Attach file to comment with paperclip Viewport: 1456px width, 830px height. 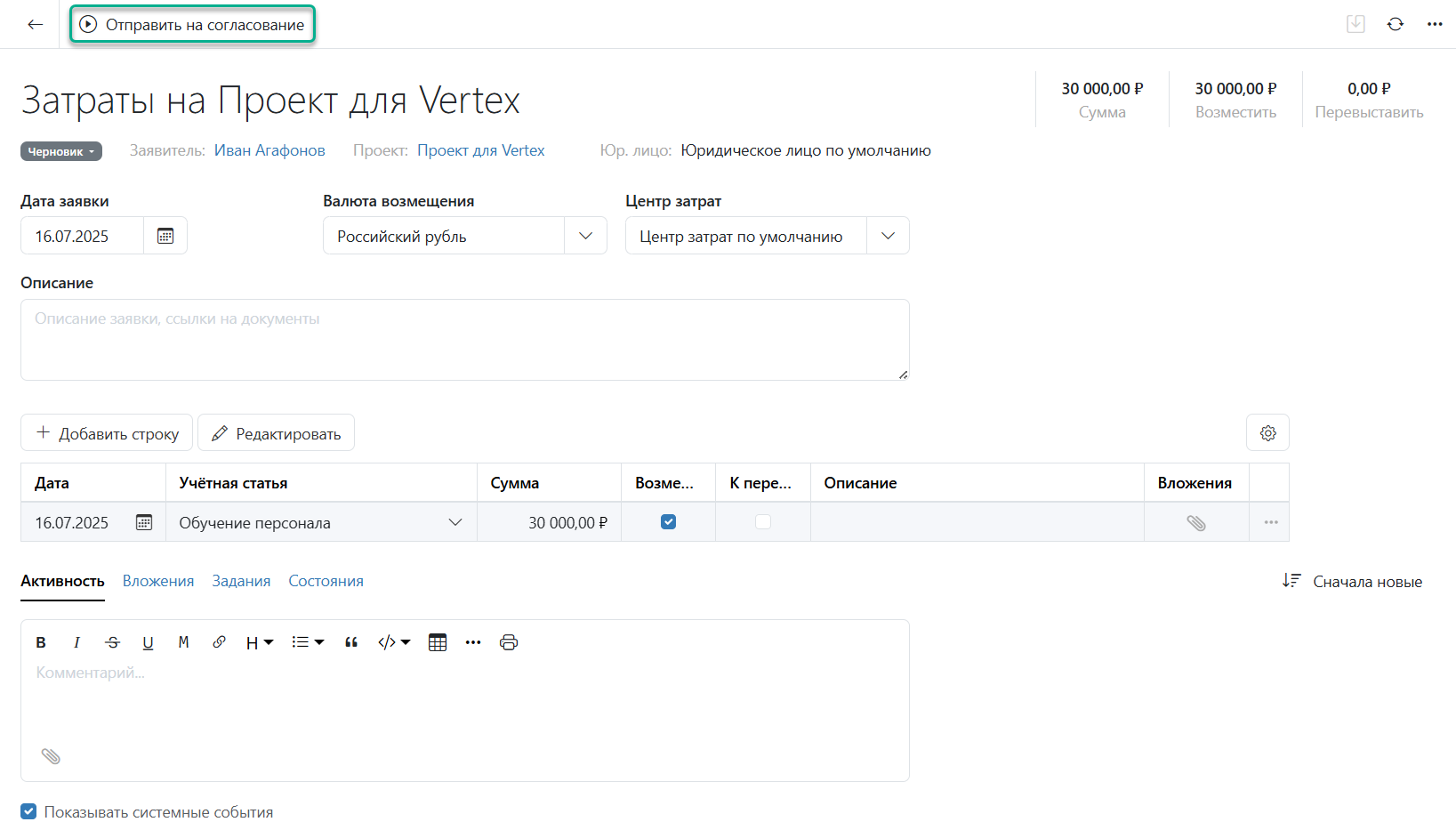51,756
